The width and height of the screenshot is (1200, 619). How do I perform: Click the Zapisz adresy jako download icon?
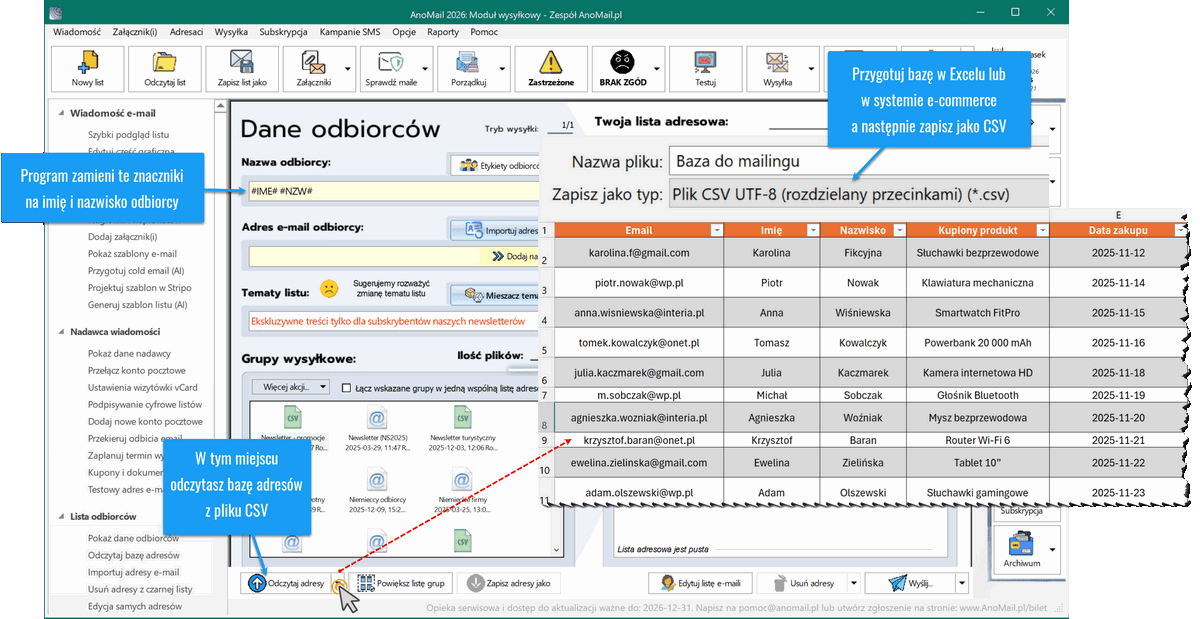(x=476, y=583)
